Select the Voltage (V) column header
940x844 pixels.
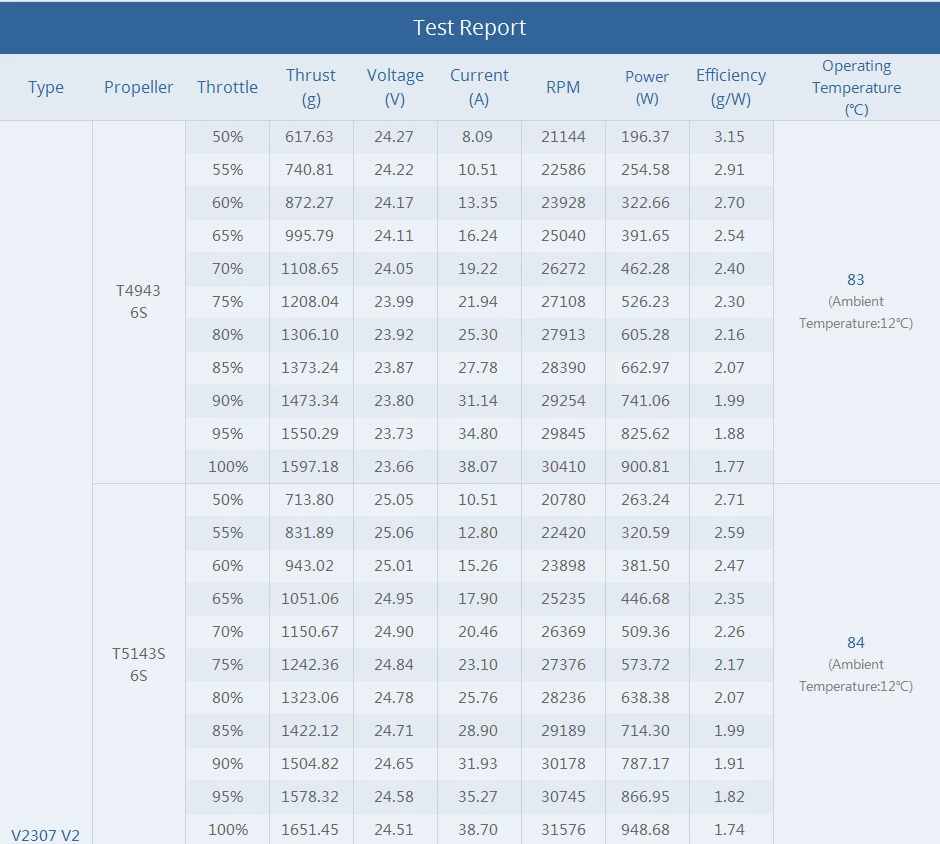point(395,87)
